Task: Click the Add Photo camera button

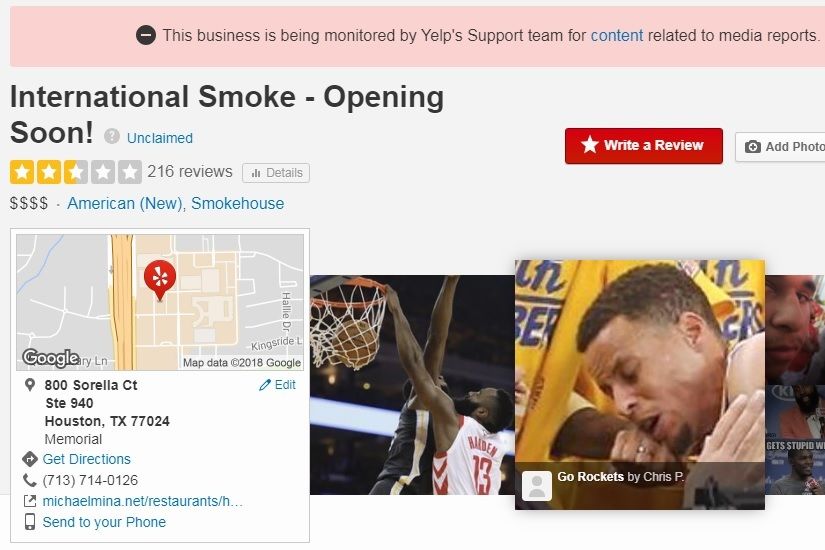Action: tap(780, 147)
